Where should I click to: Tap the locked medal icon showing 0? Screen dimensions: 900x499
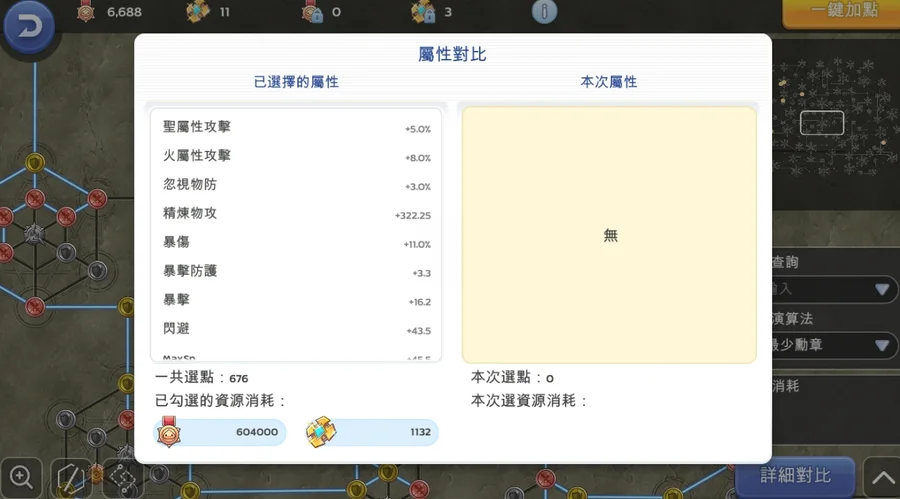pos(313,11)
